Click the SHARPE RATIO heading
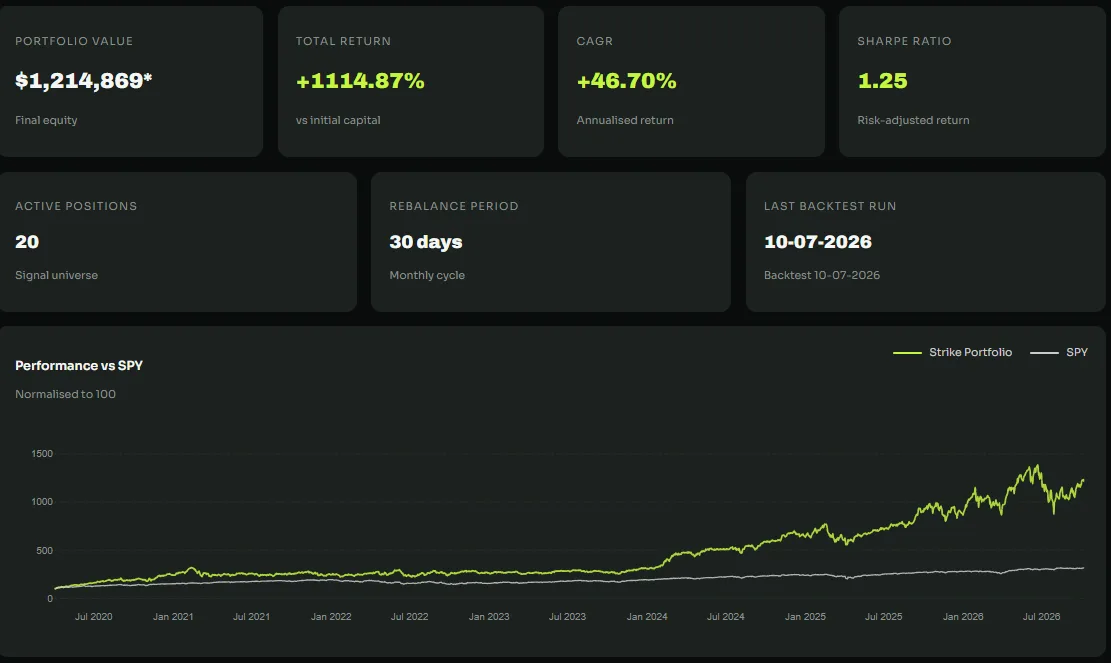The width and height of the screenshot is (1111, 663). point(904,41)
